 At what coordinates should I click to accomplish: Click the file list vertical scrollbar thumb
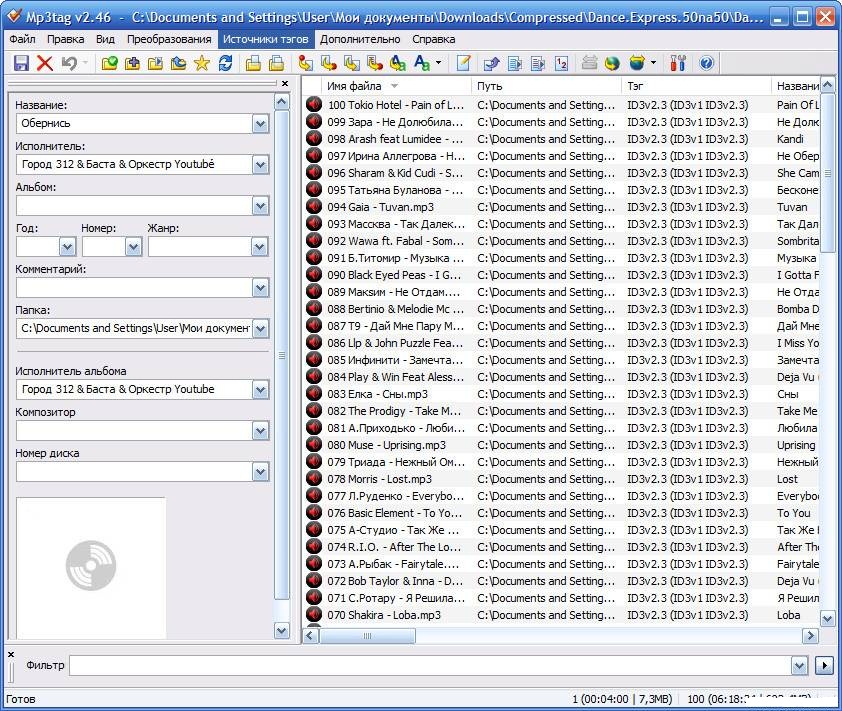coord(828,173)
